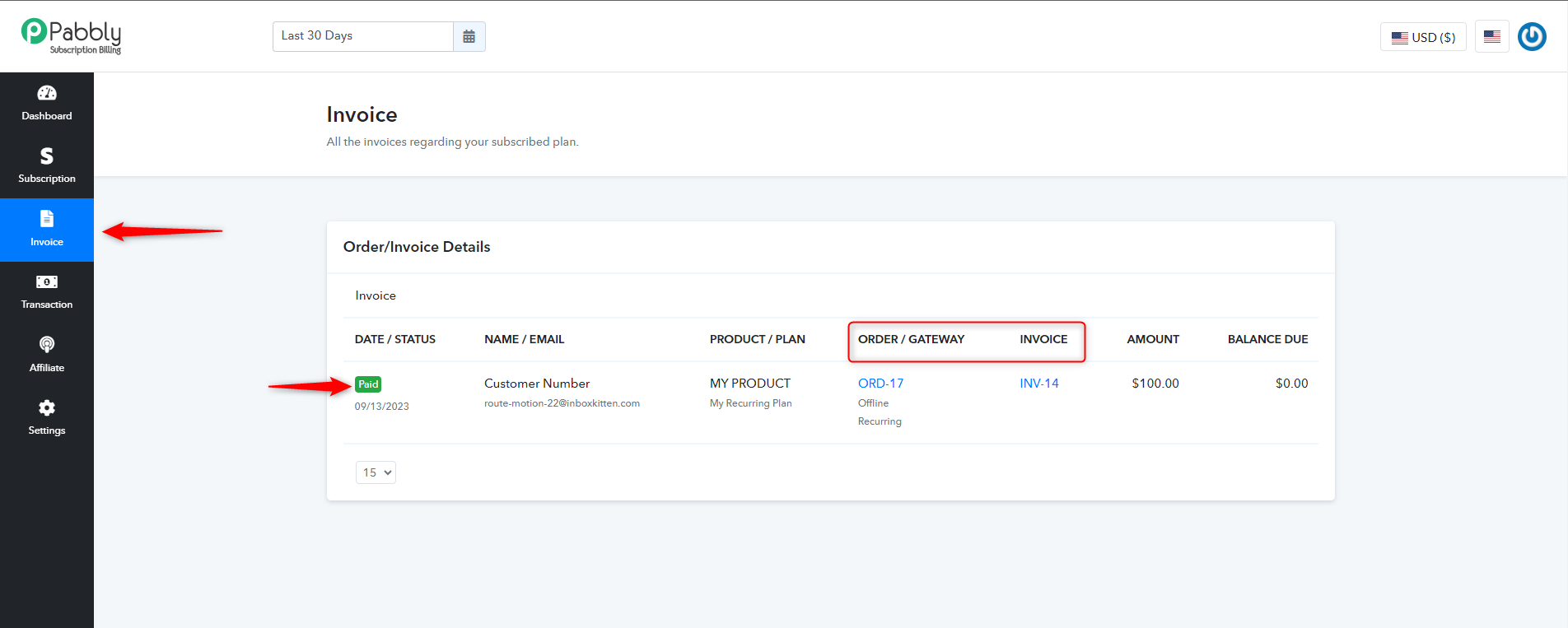Open Transaction using the money icon
Viewport: 1568px width, 628px height.
point(47,281)
